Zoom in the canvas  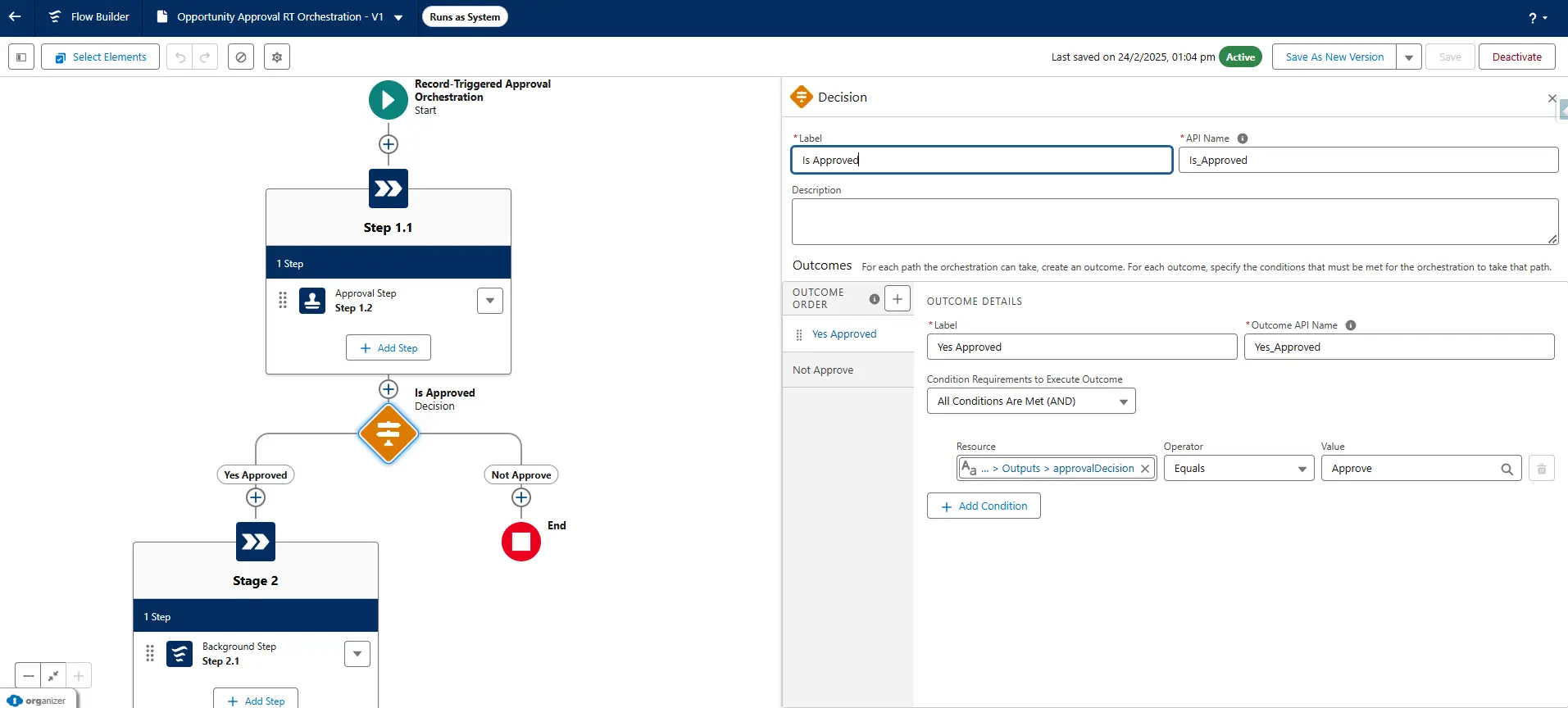[79, 676]
